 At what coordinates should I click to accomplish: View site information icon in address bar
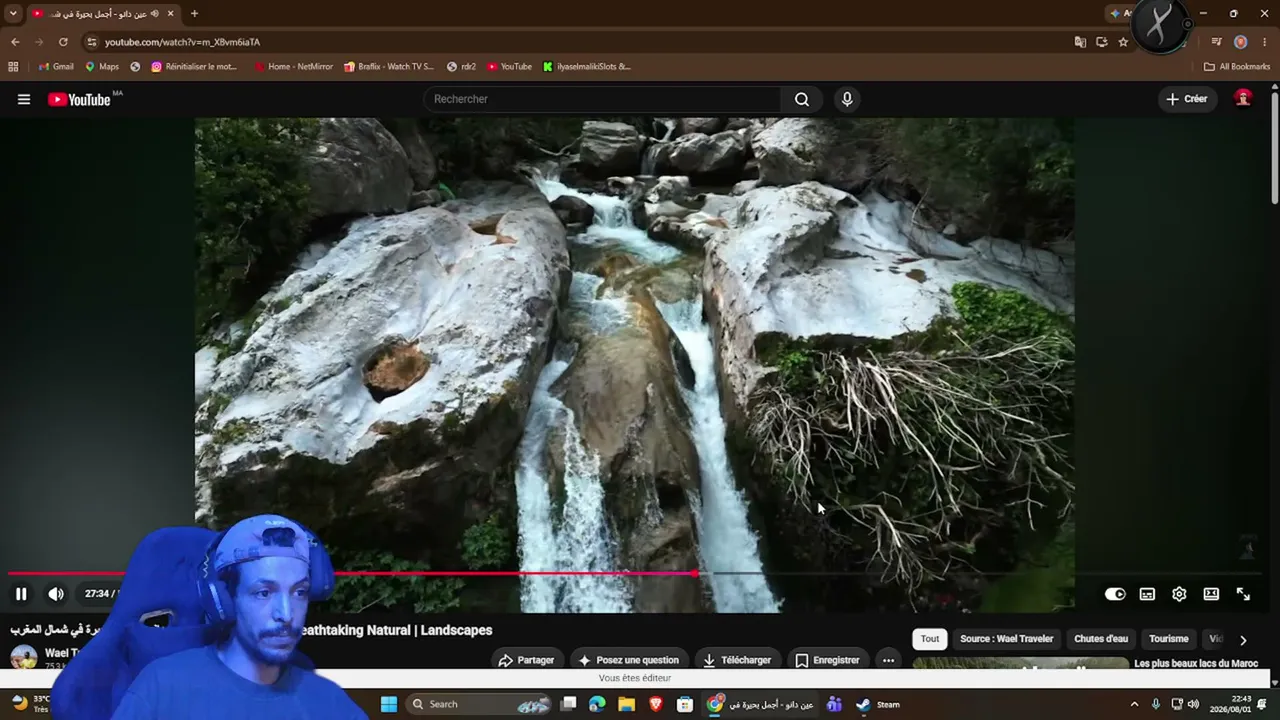click(x=91, y=42)
